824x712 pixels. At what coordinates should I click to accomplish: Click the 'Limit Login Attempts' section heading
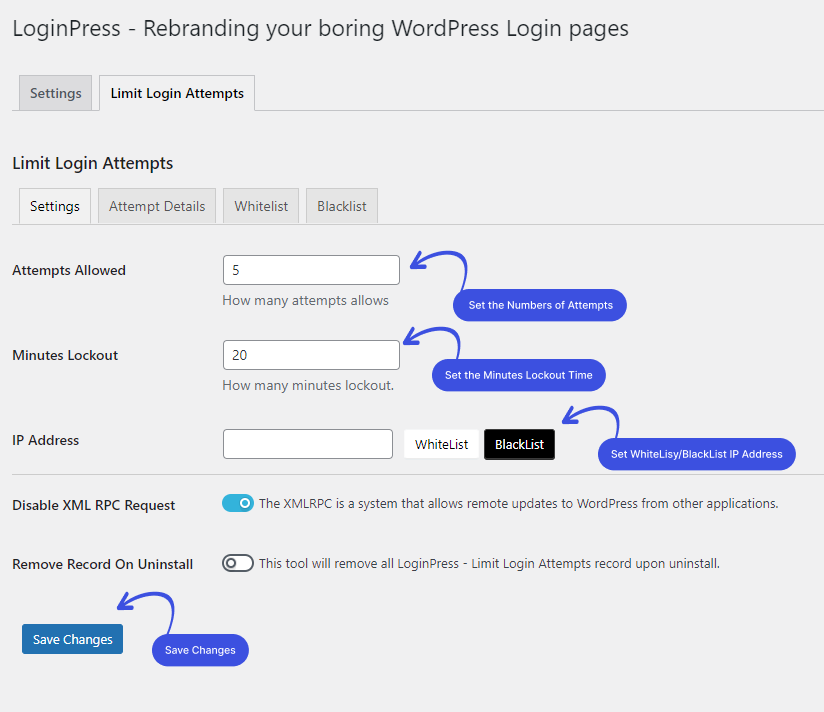click(92, 163)
